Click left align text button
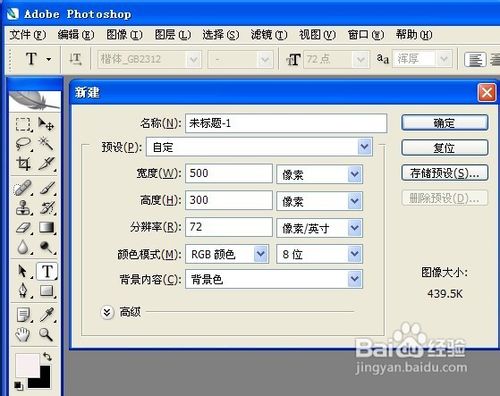This screenshot has height=396, width=500. [x=475, y=60]
